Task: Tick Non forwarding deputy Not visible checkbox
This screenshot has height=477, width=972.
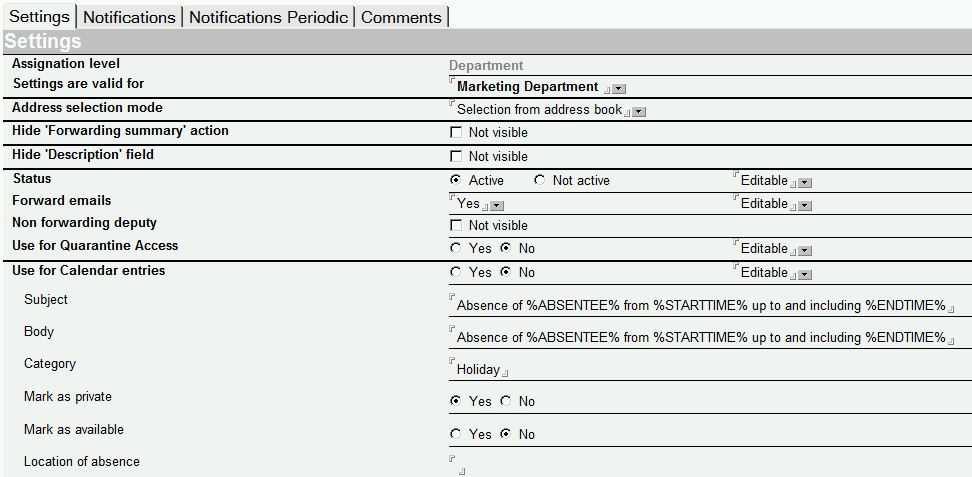Action: 456,226
